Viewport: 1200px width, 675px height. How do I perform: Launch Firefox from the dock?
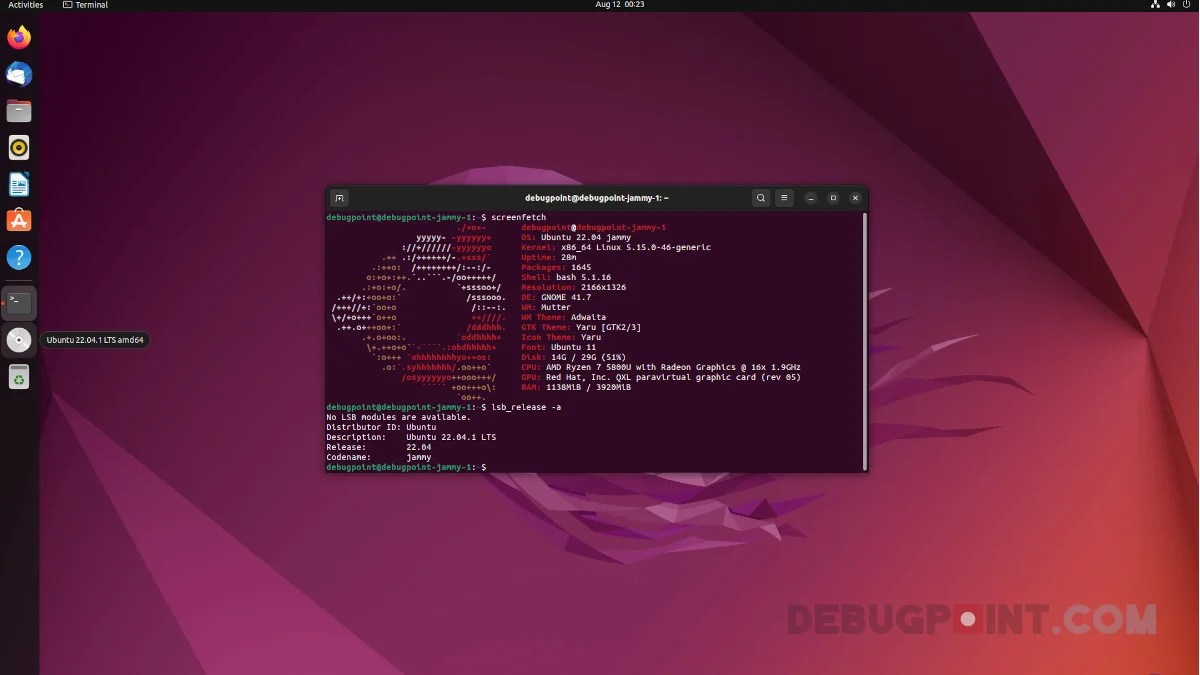click(x=19, y=36)
